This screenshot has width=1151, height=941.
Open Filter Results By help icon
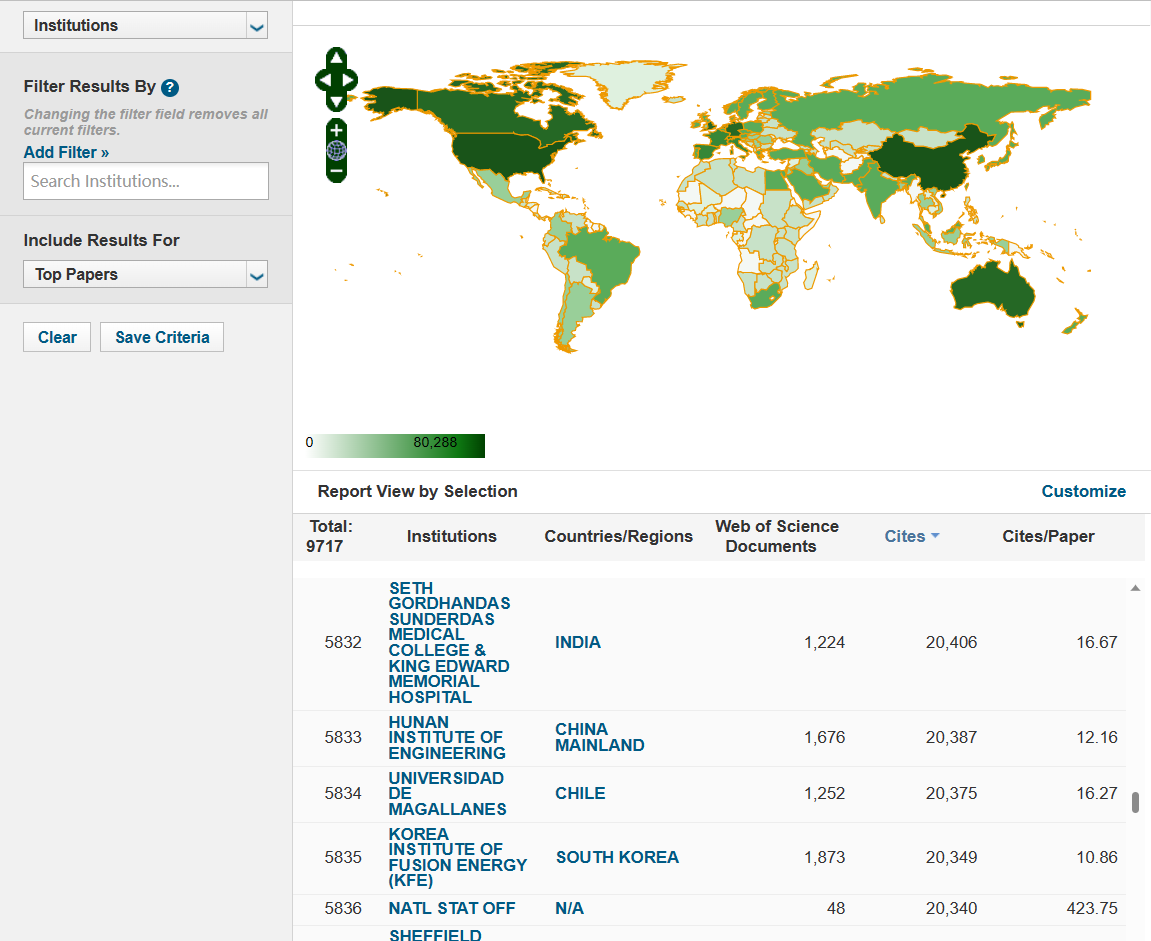[x=170, y=87]
